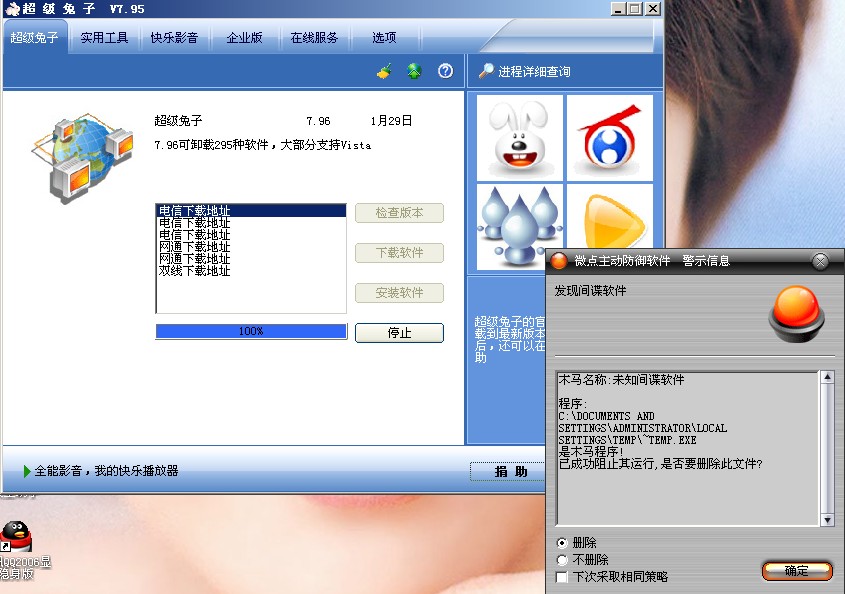Image resolution: width=845 pixels, height=594 pixels.
Task: Open the 企业版 tab
Action: tap(244, 37)
